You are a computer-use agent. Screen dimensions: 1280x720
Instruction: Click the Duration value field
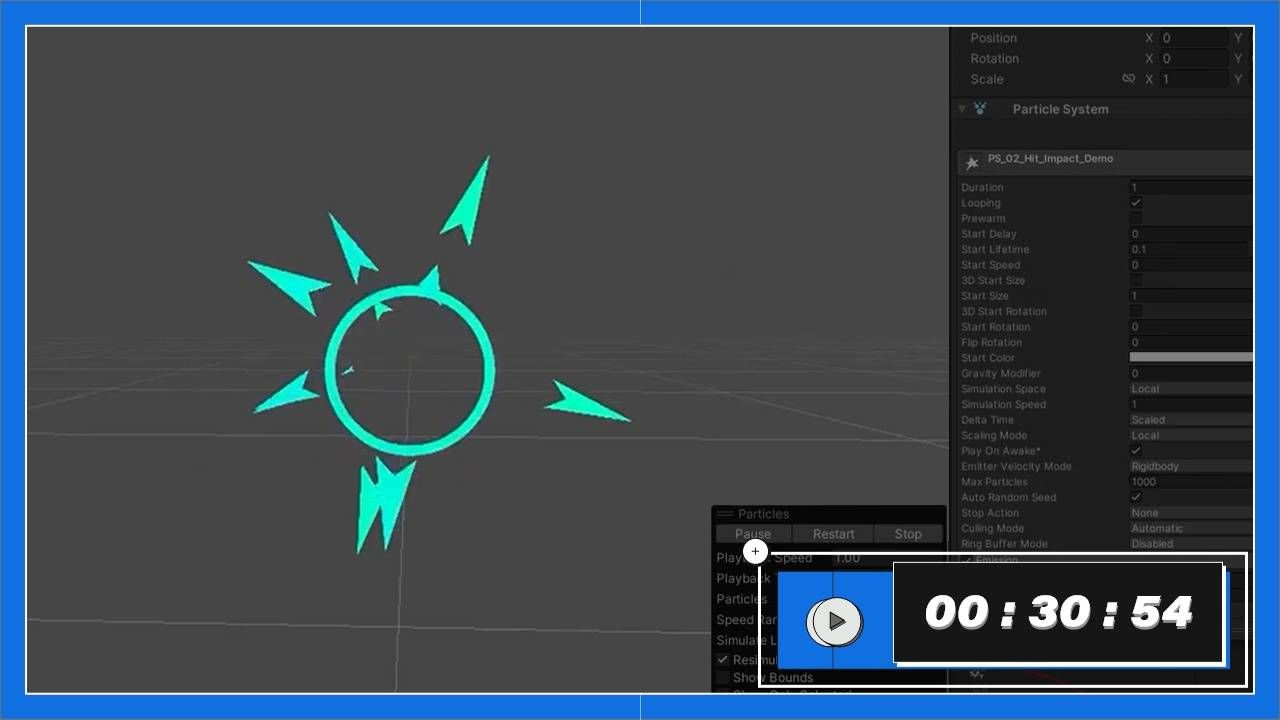tap(1190, 187)
